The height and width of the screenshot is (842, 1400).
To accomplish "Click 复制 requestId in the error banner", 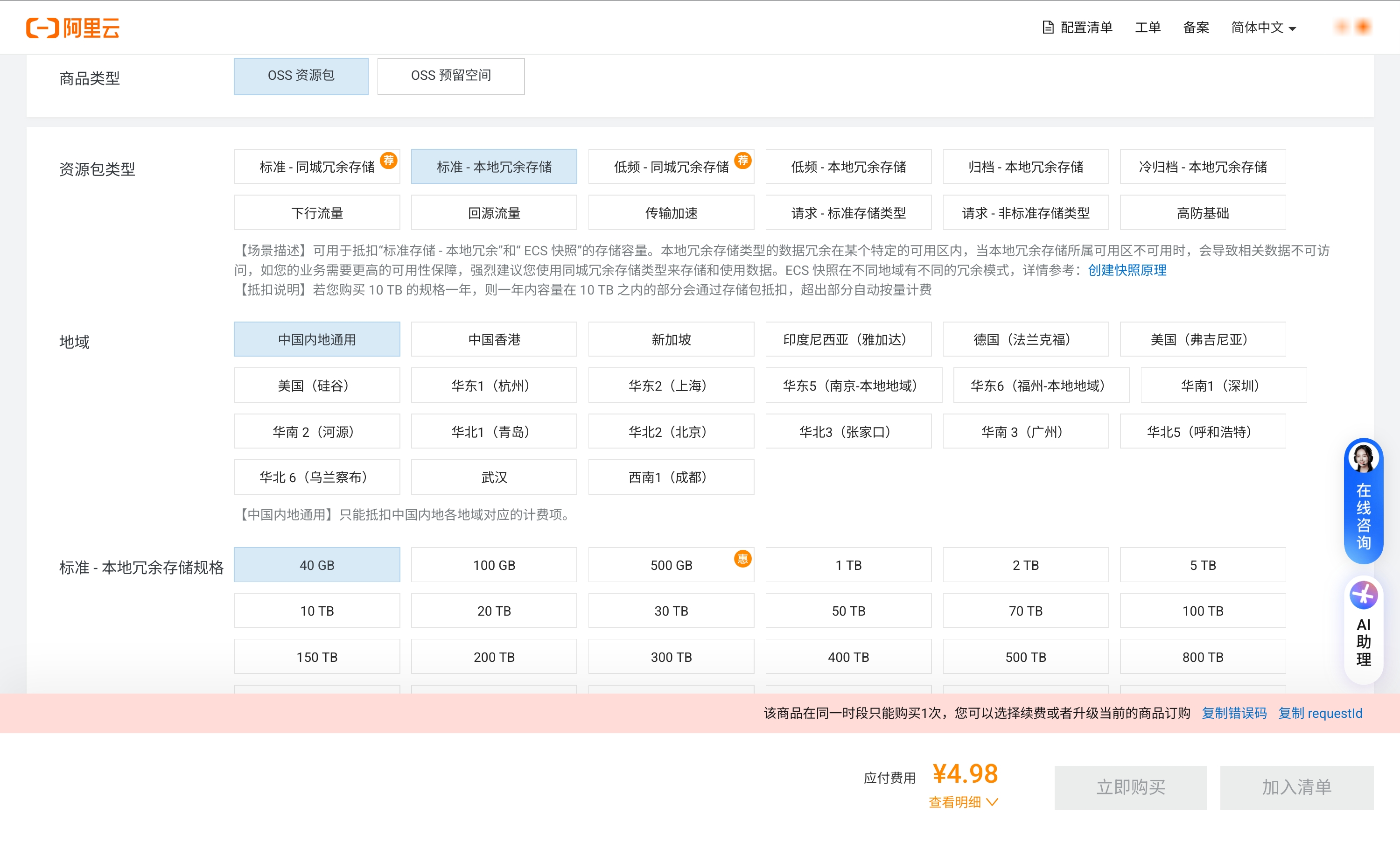I will tap(1320, 713).
